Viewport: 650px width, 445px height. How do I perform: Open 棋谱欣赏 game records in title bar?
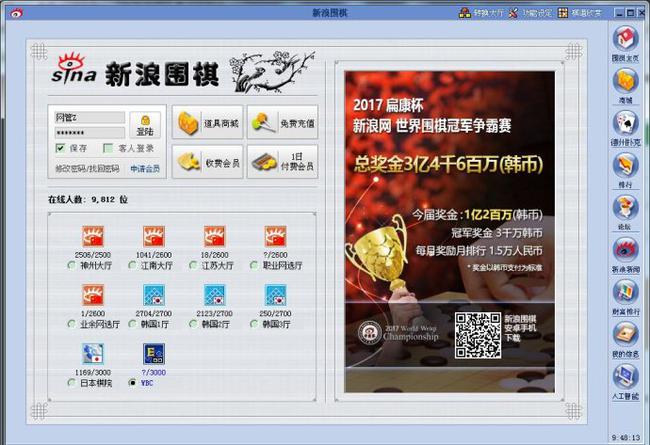coord(579,13)
